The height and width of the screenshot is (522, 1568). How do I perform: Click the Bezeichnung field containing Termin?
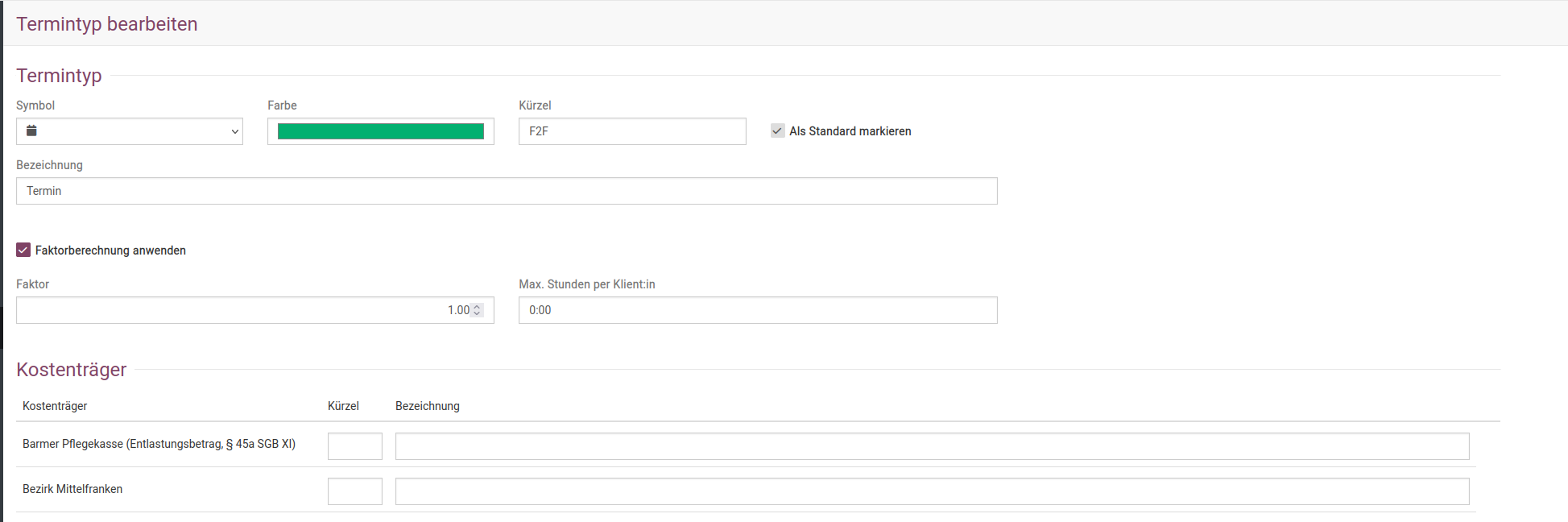point(507,191)
